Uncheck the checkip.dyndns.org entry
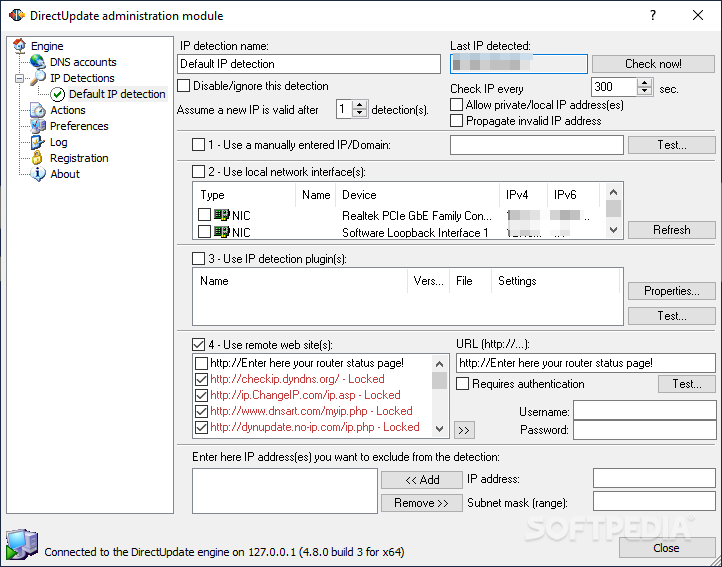Image resolution: width=722 pixels, height=567 pixels. (201, 379)
